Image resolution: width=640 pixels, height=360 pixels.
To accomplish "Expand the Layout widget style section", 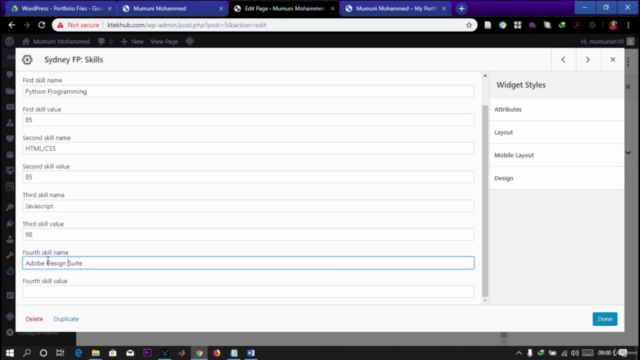I will tap(557, 132).
